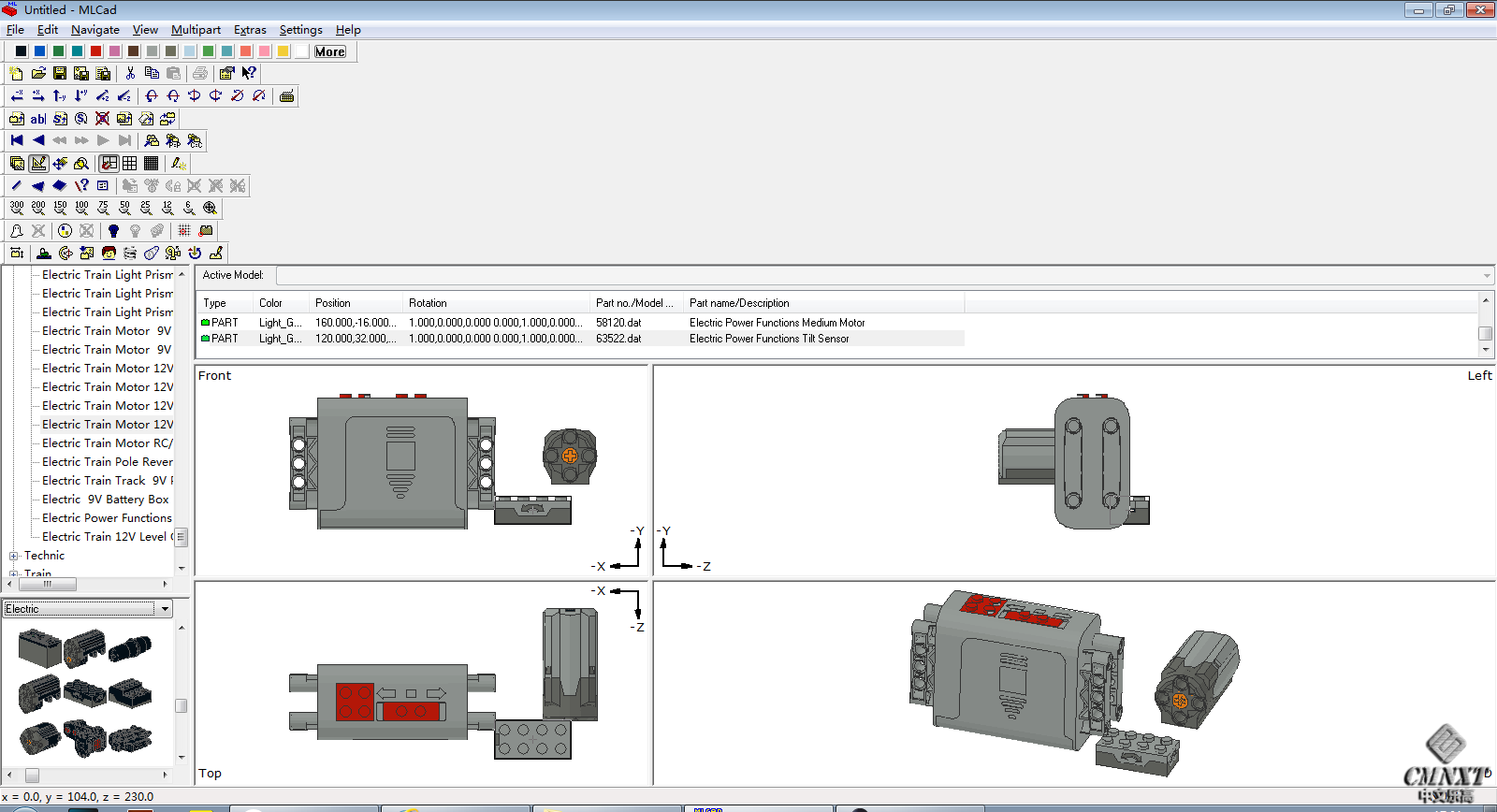Toggle the light bulb option
This screenshot has height=812, width=1497.
pyautogui.click(x=113, y=230)
